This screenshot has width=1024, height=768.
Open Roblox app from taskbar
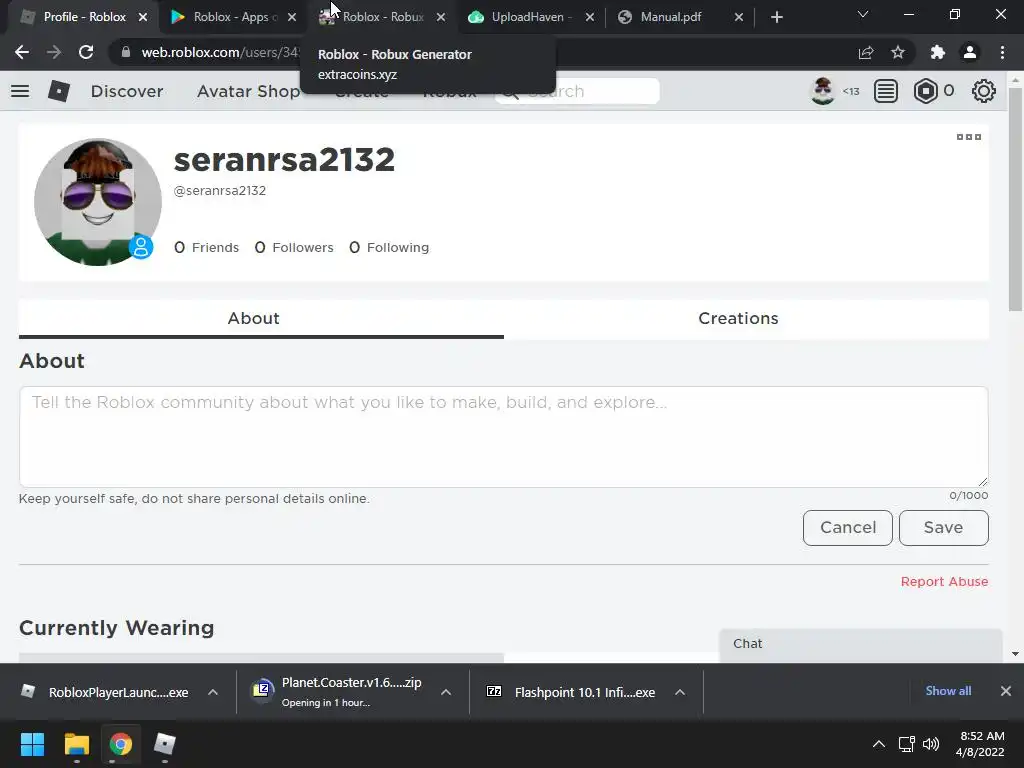(x=165, y=744)
